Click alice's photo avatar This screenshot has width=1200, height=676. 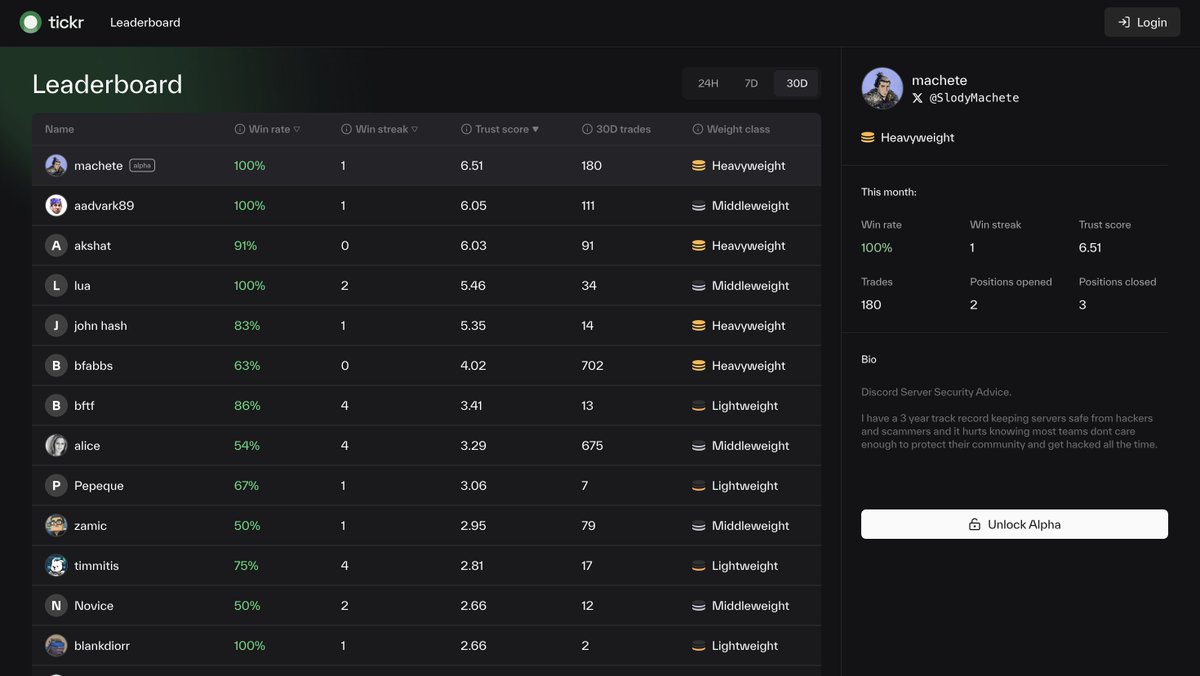56,446
